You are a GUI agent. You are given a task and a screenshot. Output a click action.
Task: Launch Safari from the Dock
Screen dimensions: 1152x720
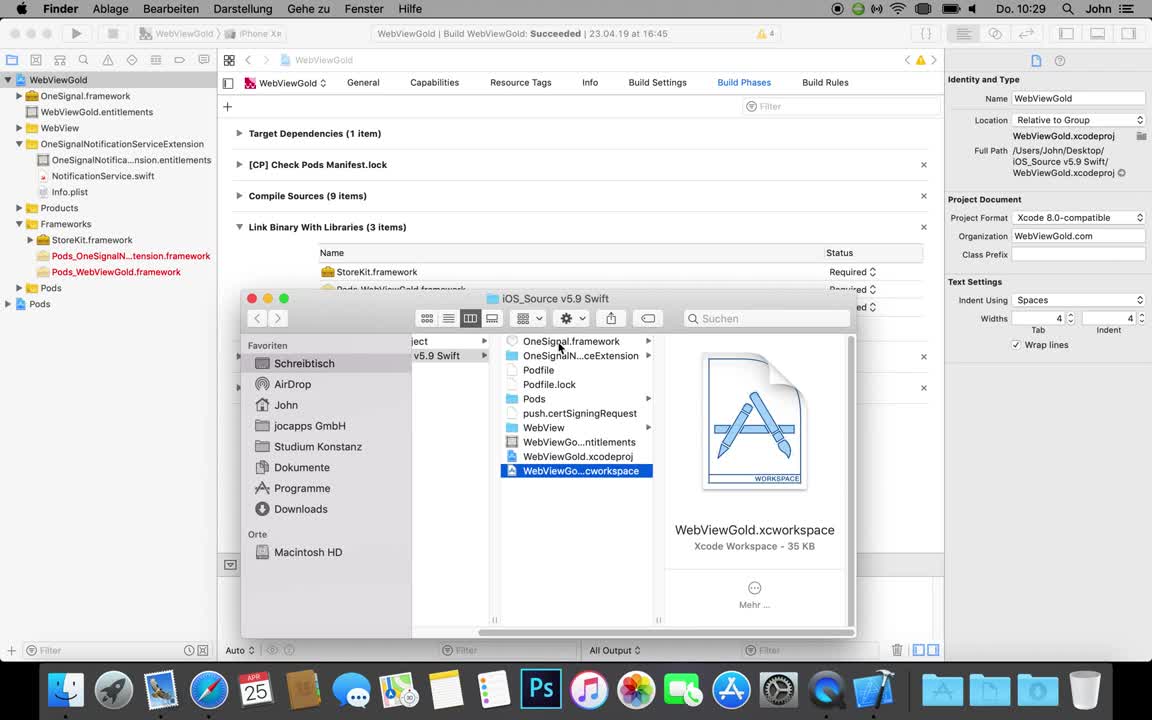[x=209, y=689]
